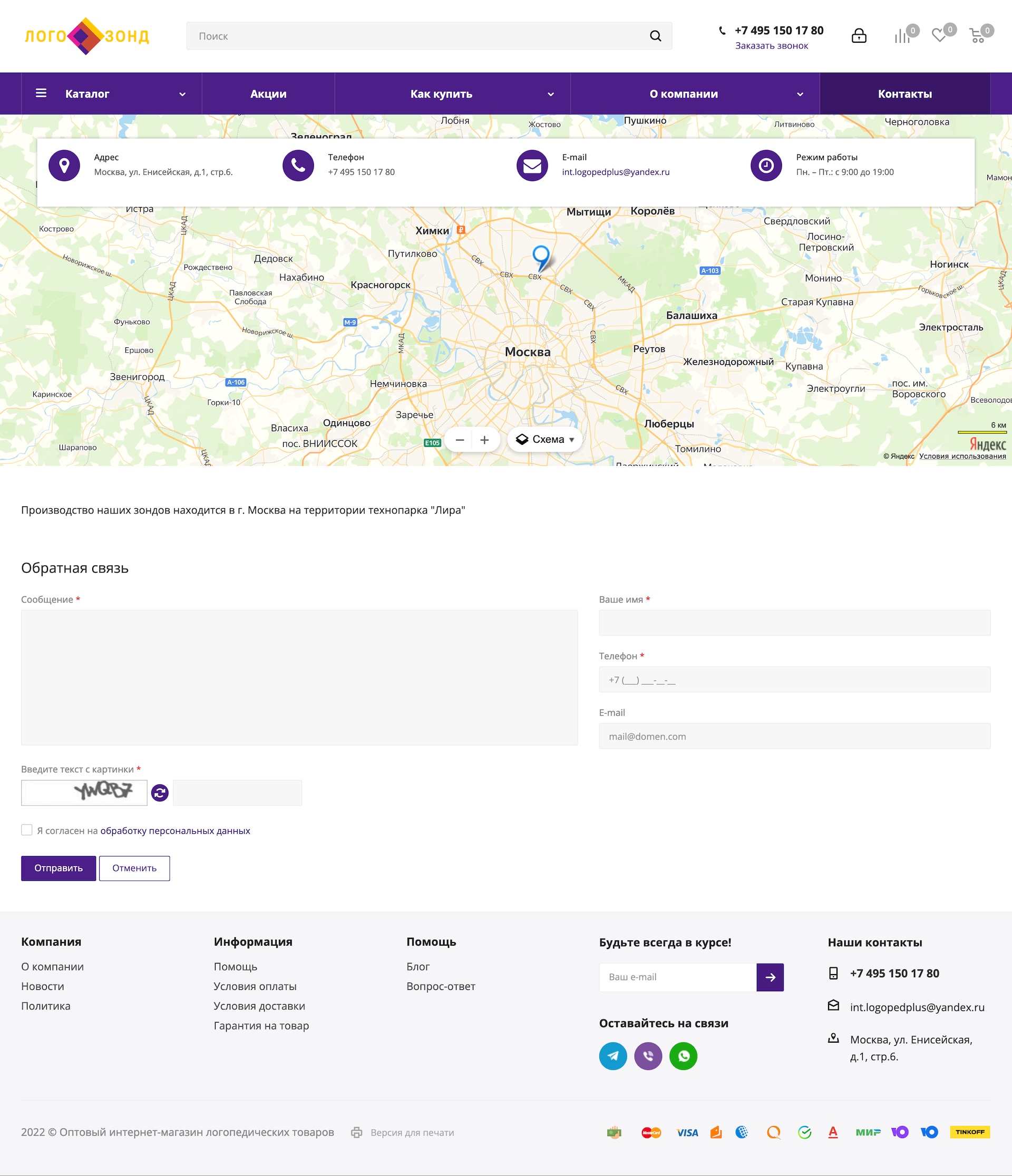Screen dimensions: 1012x1176
Task: Open the Как купить menu item
Action: coord(442,94)
